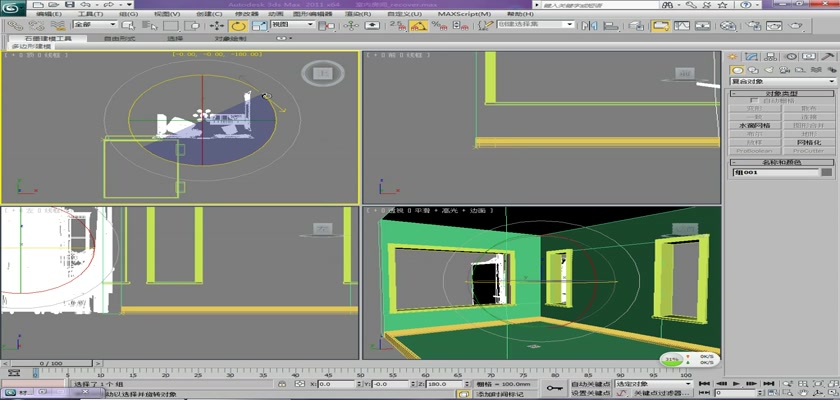840x400 pixels.
Task: Click the Unlink Selection icon
Action: tap(36, 25)
